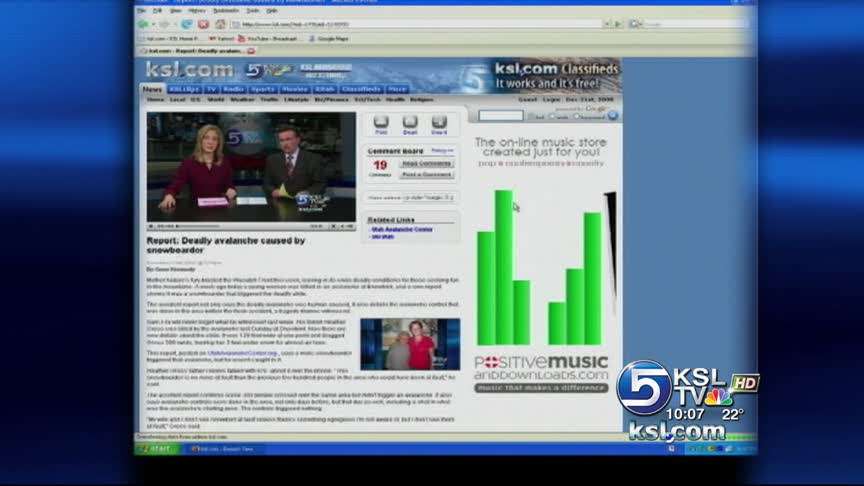Go to the browser Home page icon
The width and height of the screenshot is (864, 486).
pyautogui.click(x=220, y=24)
